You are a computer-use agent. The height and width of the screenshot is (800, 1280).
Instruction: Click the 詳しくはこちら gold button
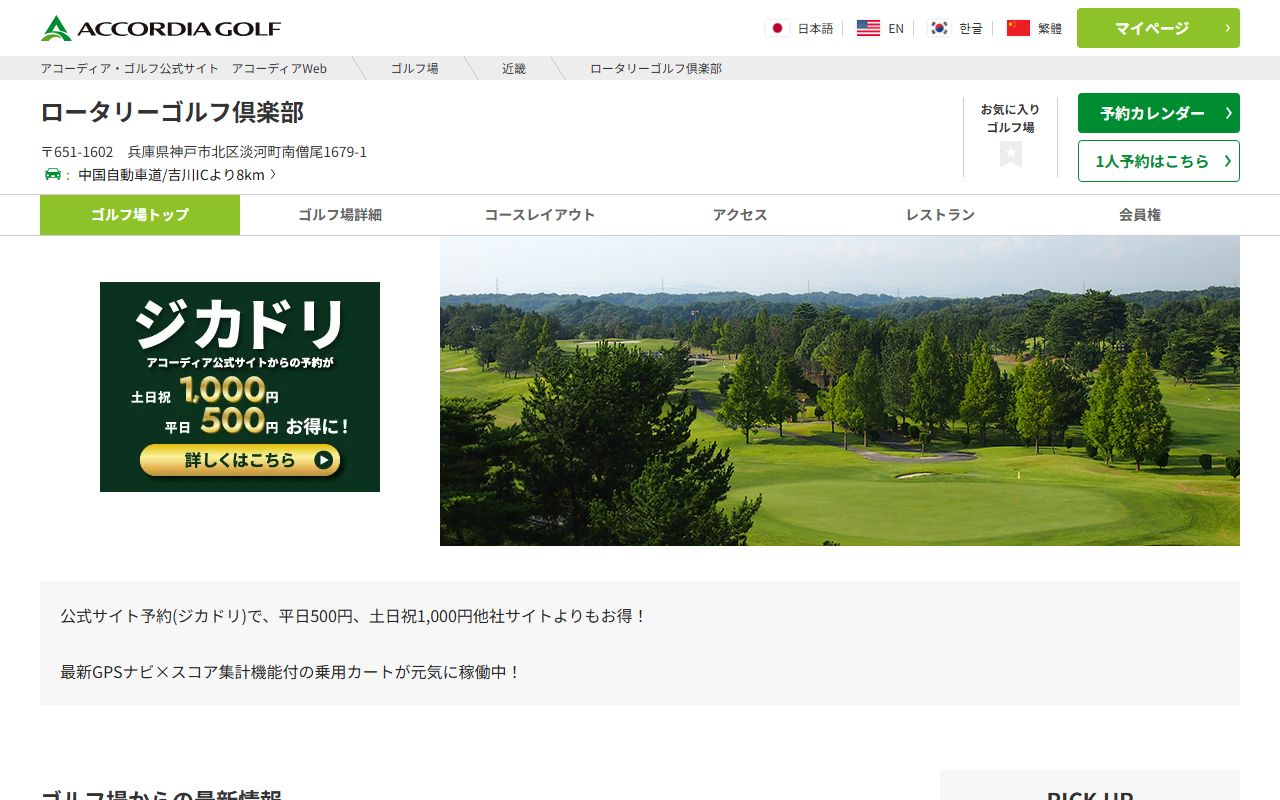click(240, 460)
